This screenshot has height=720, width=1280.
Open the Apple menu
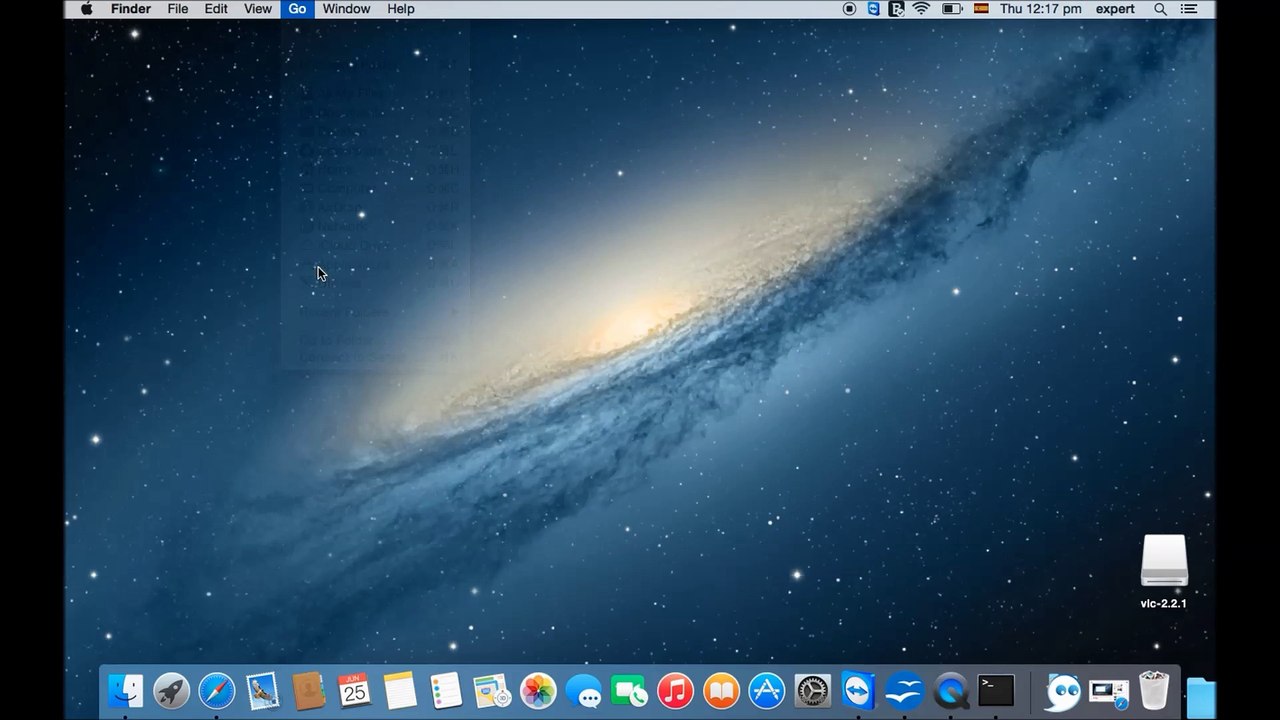tap(86, 9)
